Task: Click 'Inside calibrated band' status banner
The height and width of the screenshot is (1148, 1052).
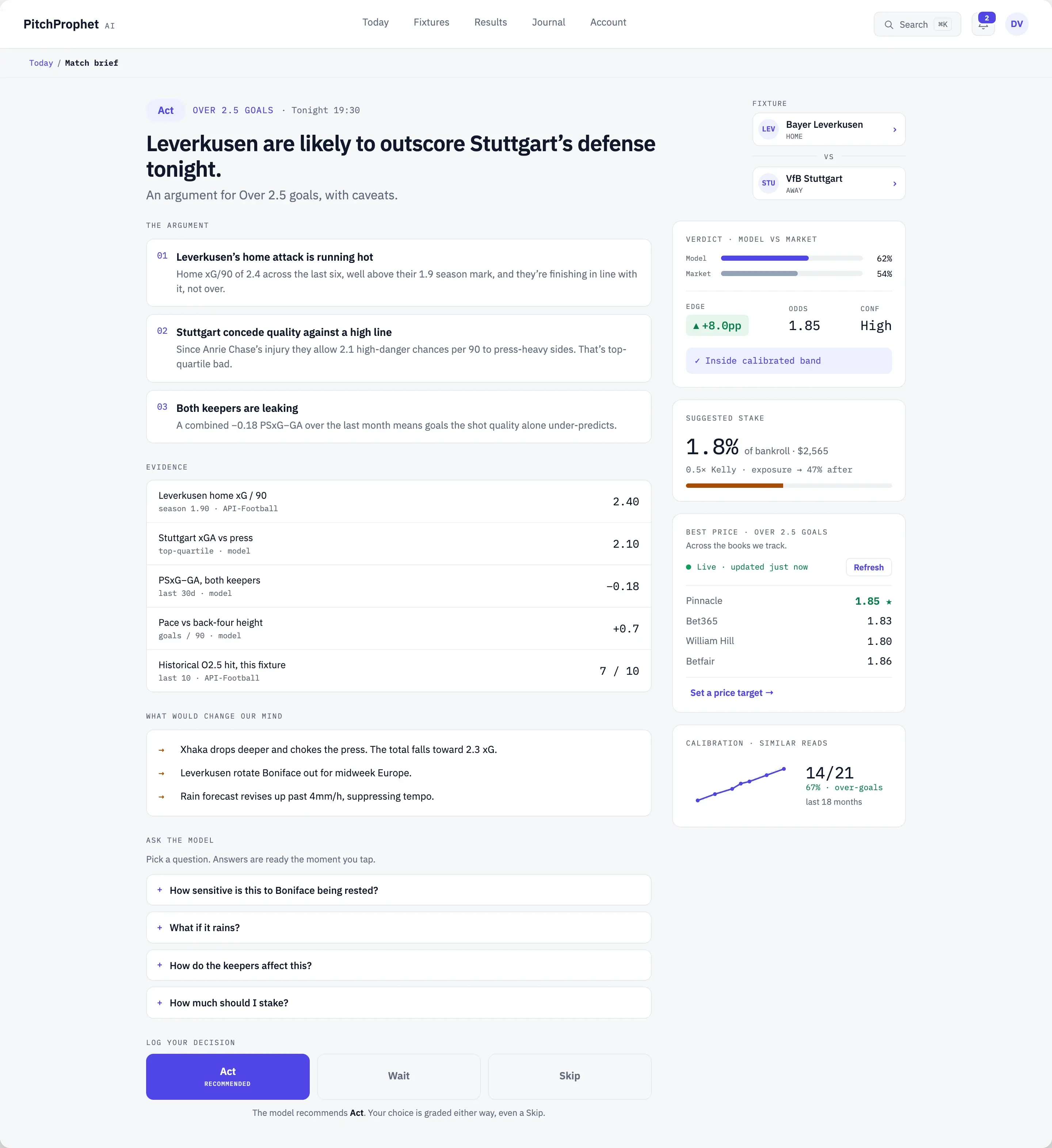Action: pos(789,361)
